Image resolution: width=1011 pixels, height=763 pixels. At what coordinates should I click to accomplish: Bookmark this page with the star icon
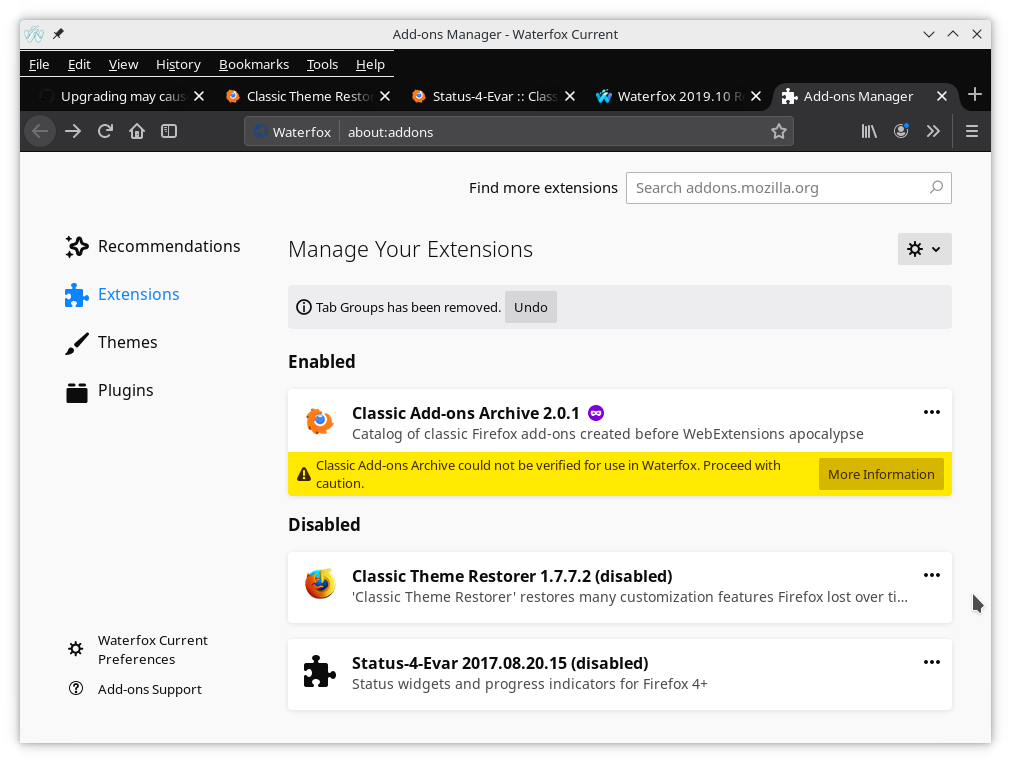pyautogui.click(x=779, y=132)
